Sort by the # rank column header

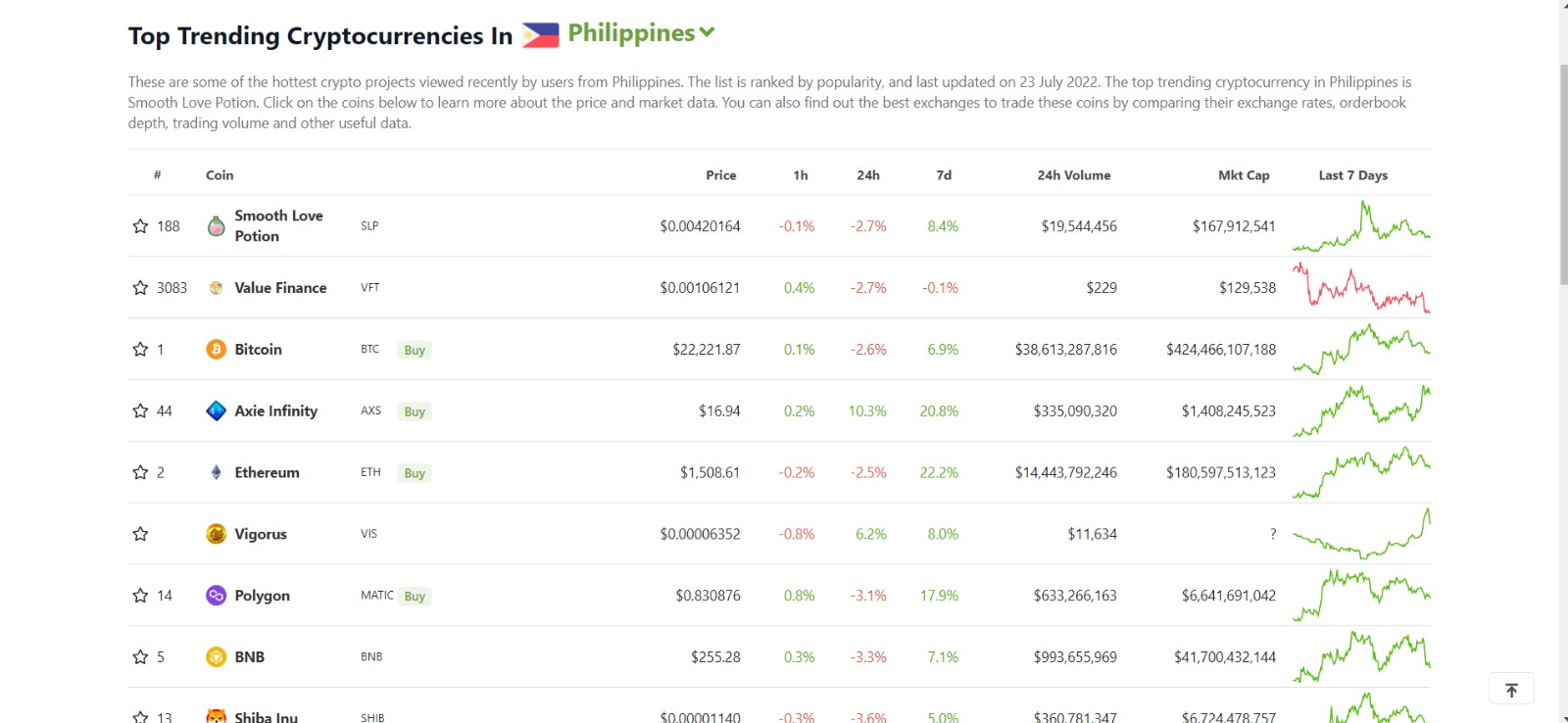point(157,175)
